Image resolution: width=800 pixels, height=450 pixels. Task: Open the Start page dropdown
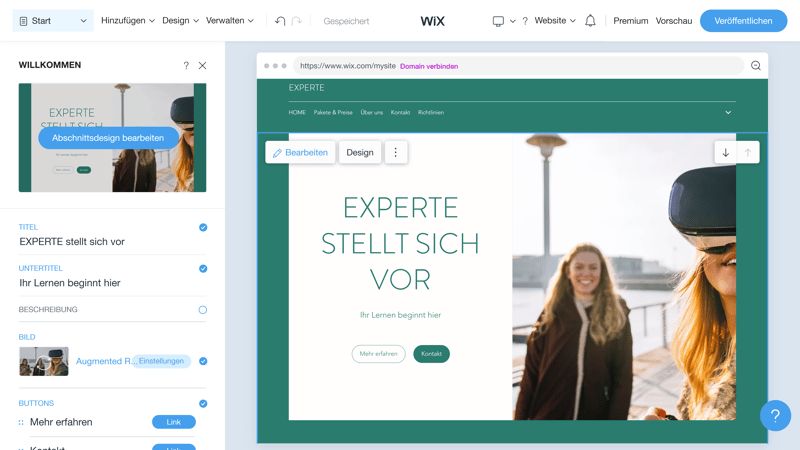53,21
